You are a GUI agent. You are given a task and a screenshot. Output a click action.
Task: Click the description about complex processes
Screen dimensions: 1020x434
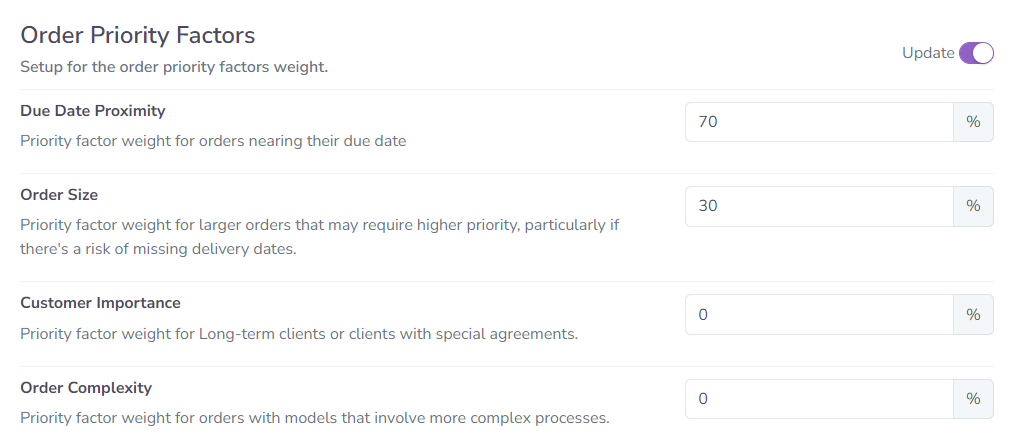(314, 417)
